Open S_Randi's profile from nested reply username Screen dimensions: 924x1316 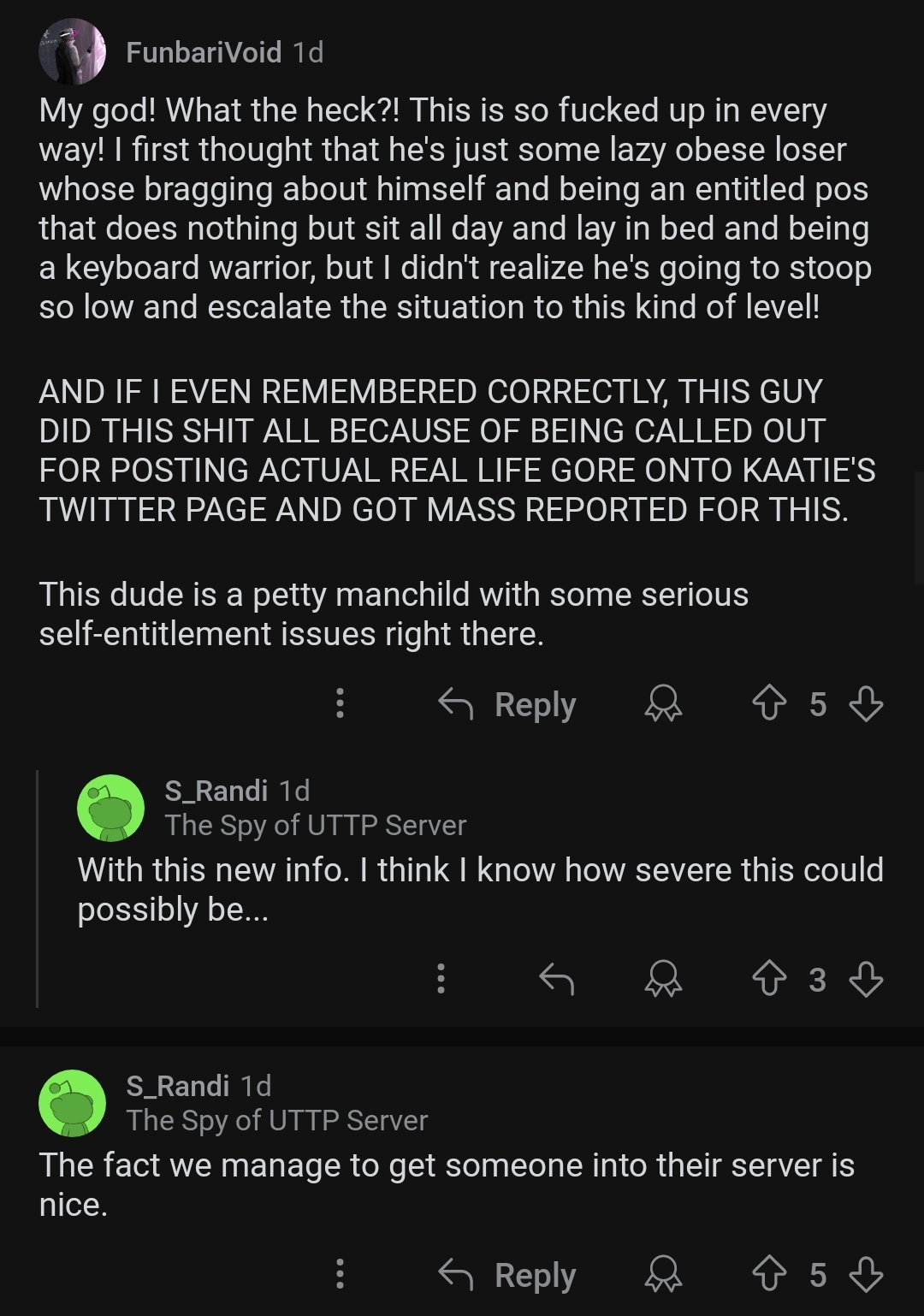[216, 791]
